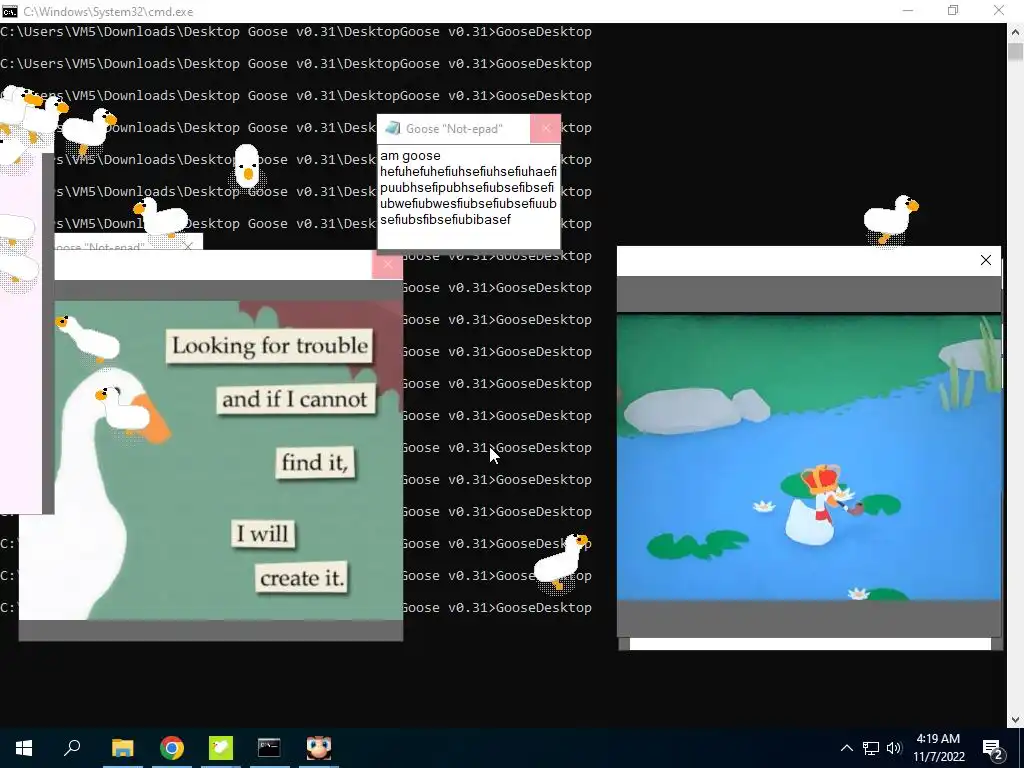Click "hefuhefuhefiuhsefiuhsefiuhaefi" line in Not-epad
Screen dimensions: 1024x768
(x=468, y=171)
